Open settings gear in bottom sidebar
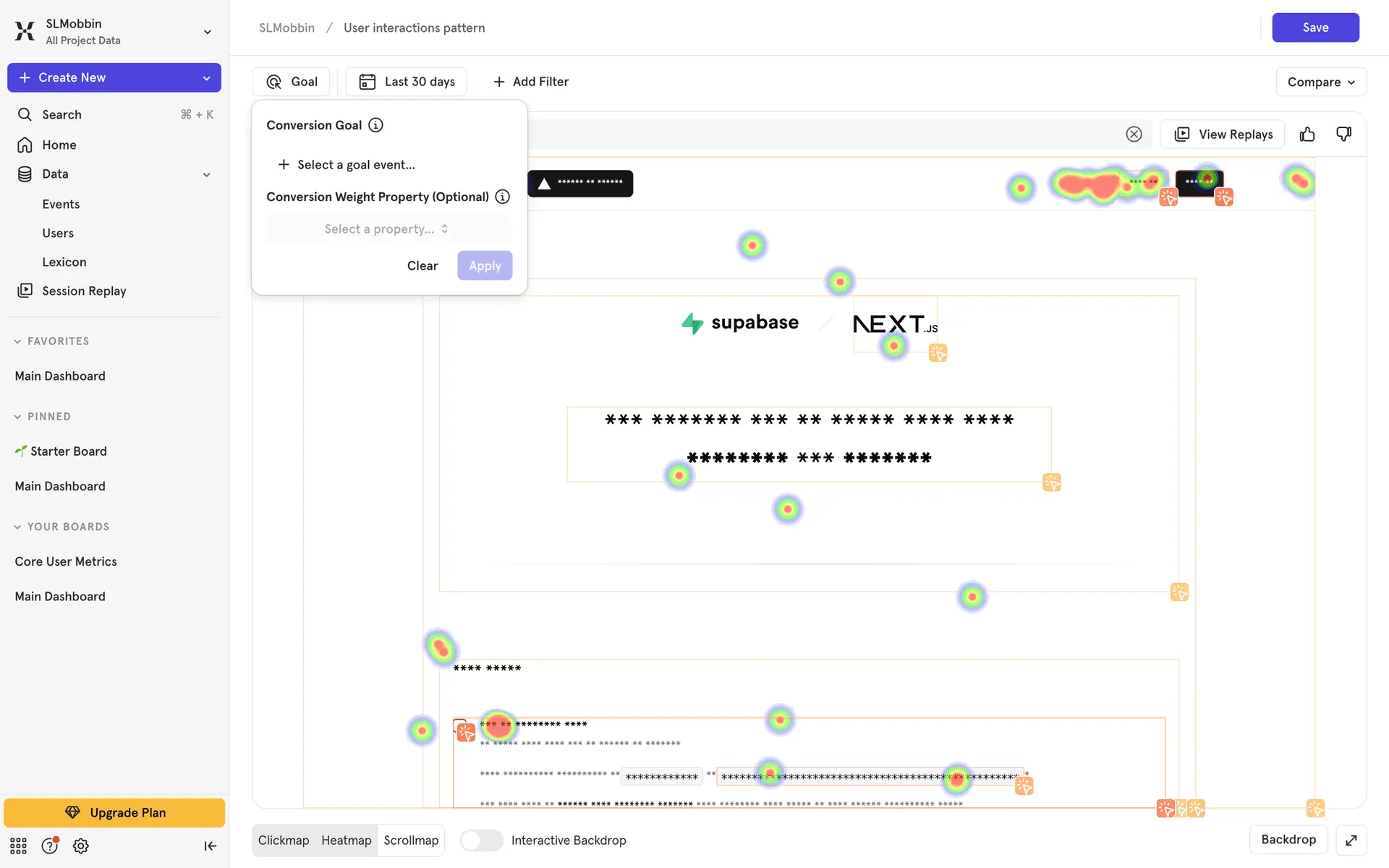Viewport: 1389px width, 868px height. tap(81, 846)
